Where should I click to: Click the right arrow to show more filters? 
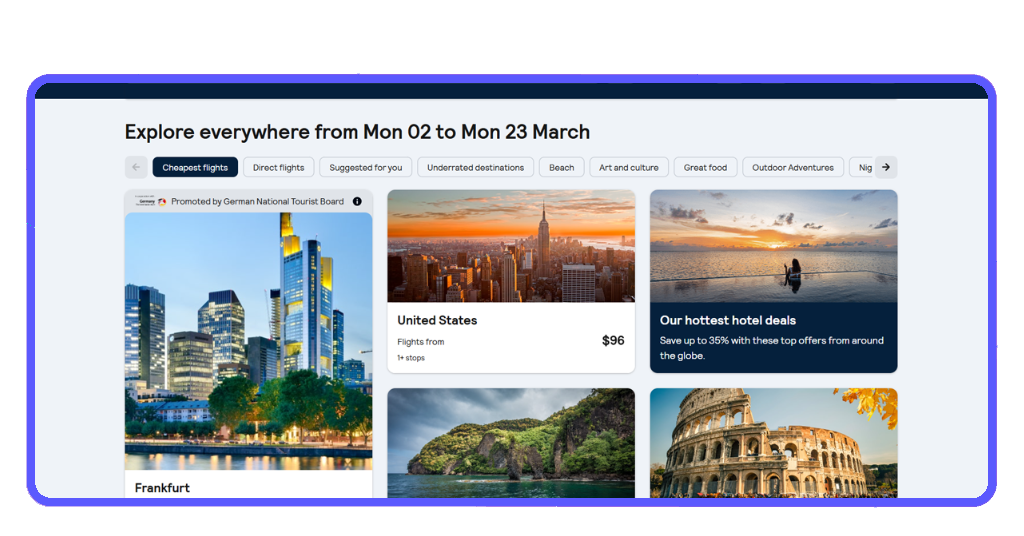click(x=886, y=167)
